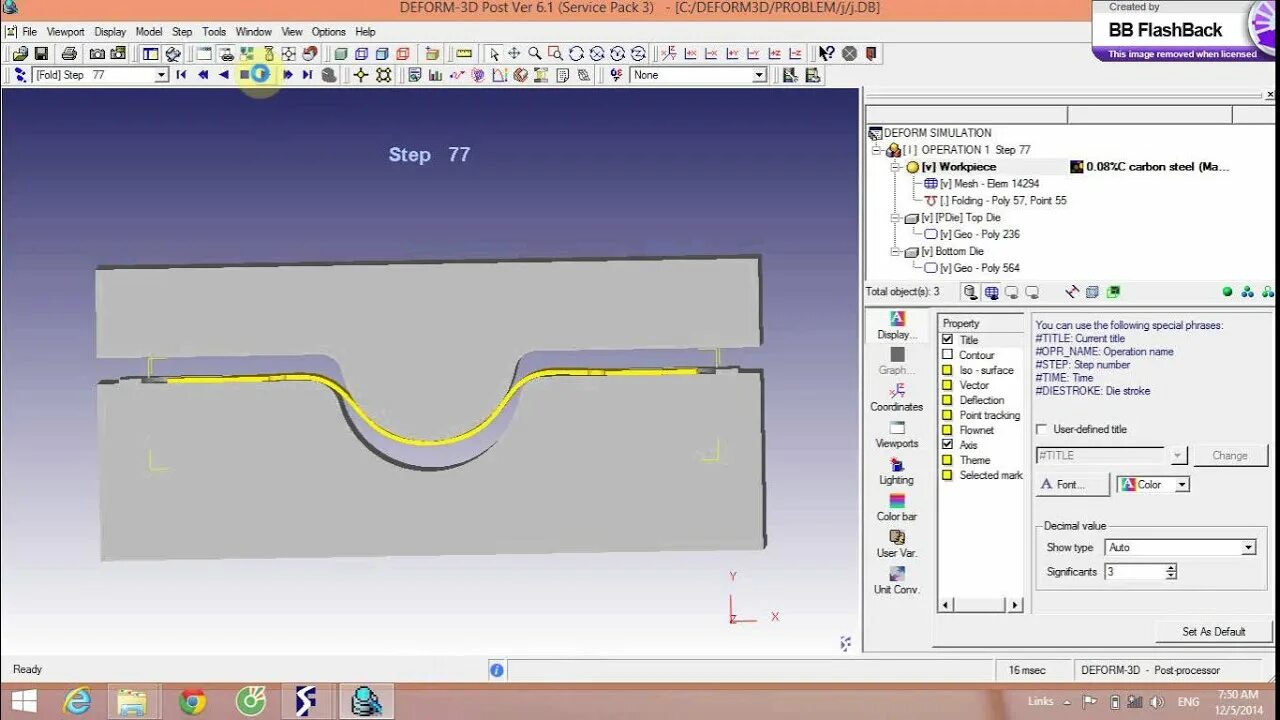Uncheck the Title property checkbox
This screenshot has height=720, width=1280.
pyautogui.click(x=947, y=340)
